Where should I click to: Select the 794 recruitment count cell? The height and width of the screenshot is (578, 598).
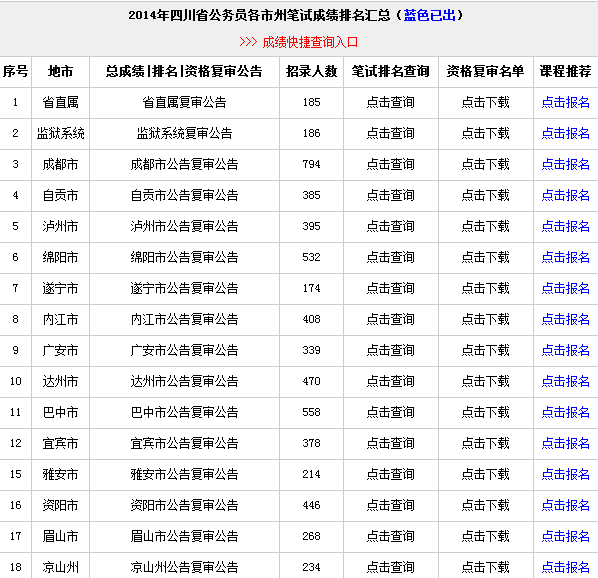coord(312,164)
